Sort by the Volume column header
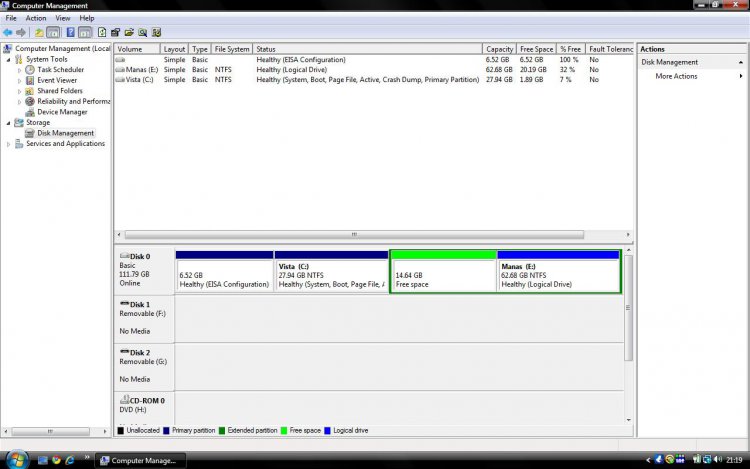The image size is (750, 469). pos(136,49)
